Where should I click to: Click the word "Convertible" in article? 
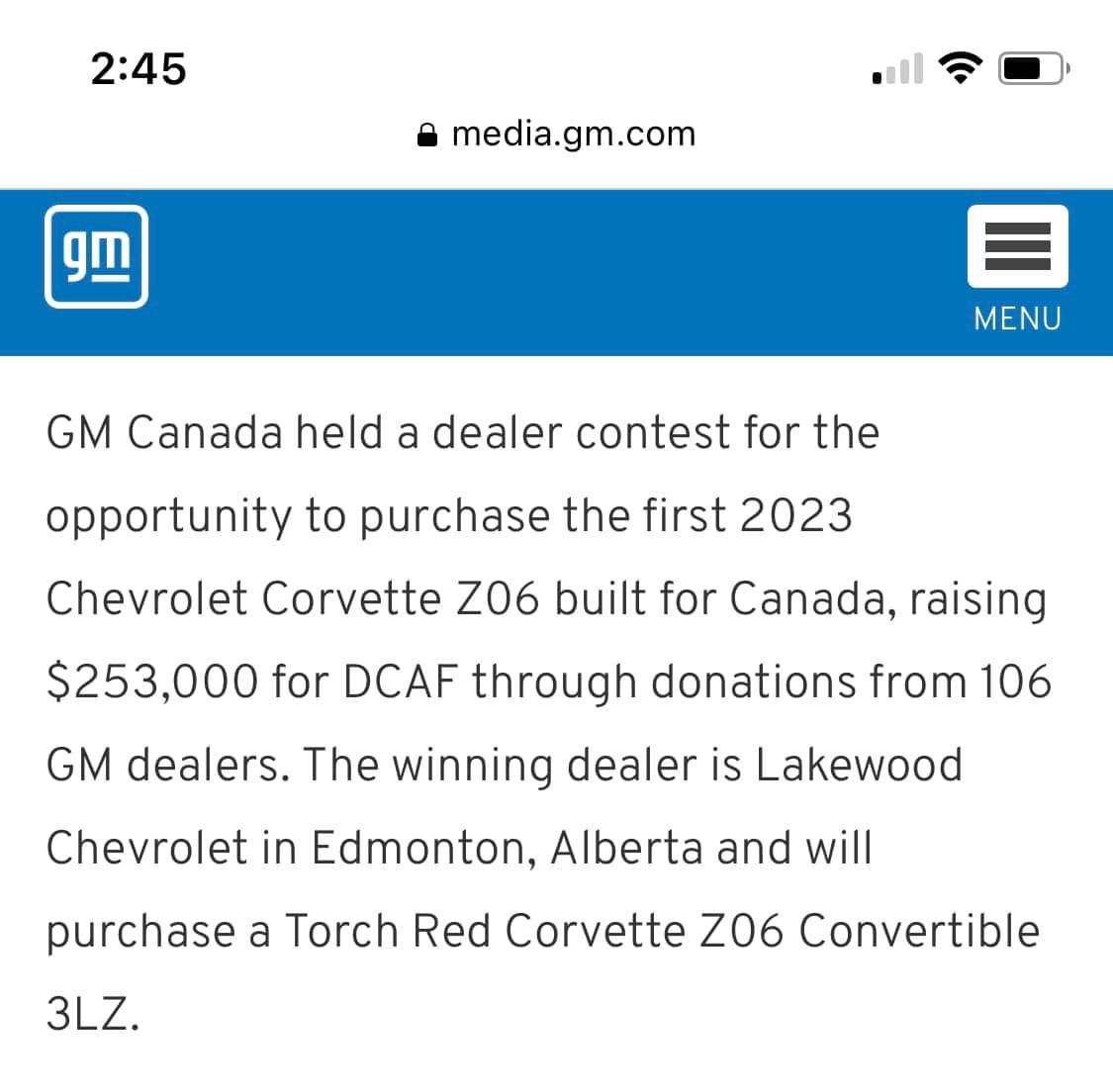point(919,931)
